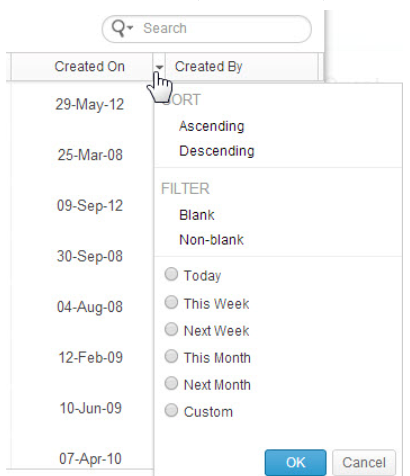410x476 pixels.
Task: Confirm the filter with OK button
Action: coord(296,462)
